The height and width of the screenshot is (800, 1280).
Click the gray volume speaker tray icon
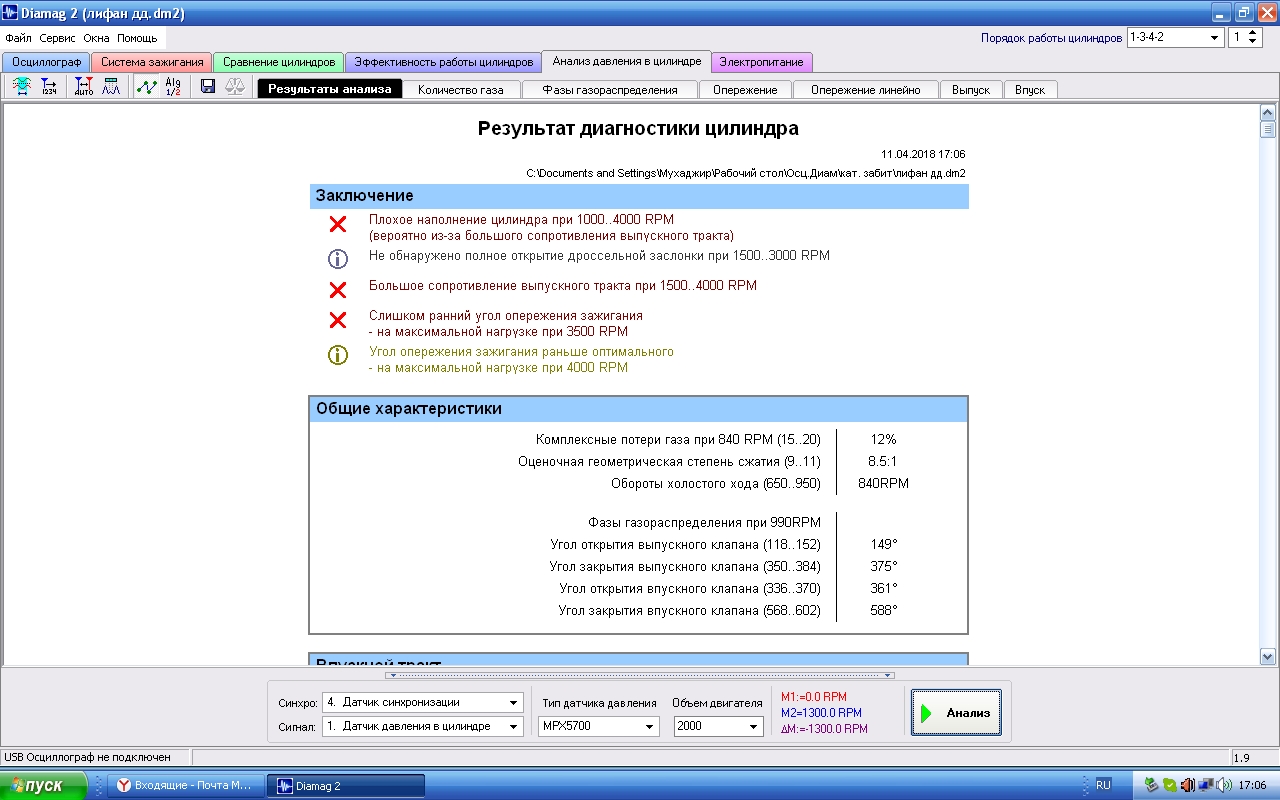click(x=1224, y=785)
